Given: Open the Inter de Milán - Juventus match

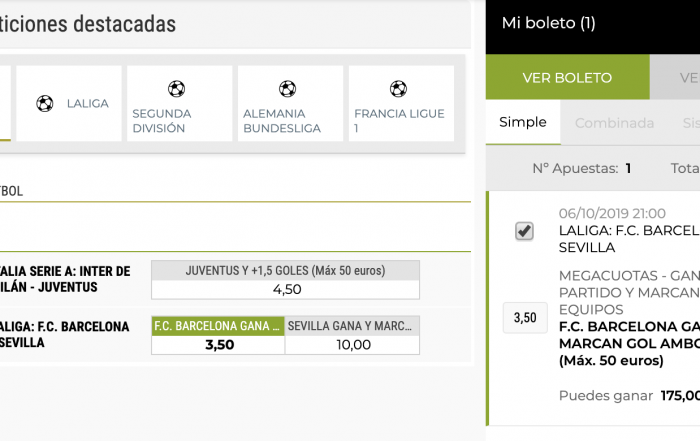Looking at the screenshot, I should (x=65, y=279).
